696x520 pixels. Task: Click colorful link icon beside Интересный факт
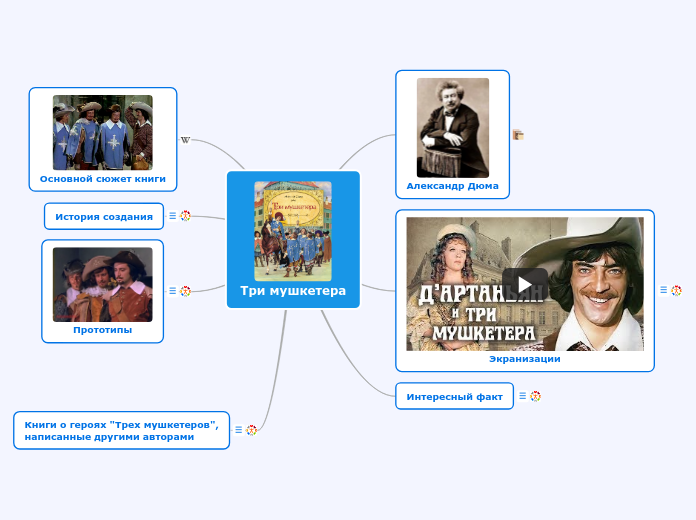(535, 396)
